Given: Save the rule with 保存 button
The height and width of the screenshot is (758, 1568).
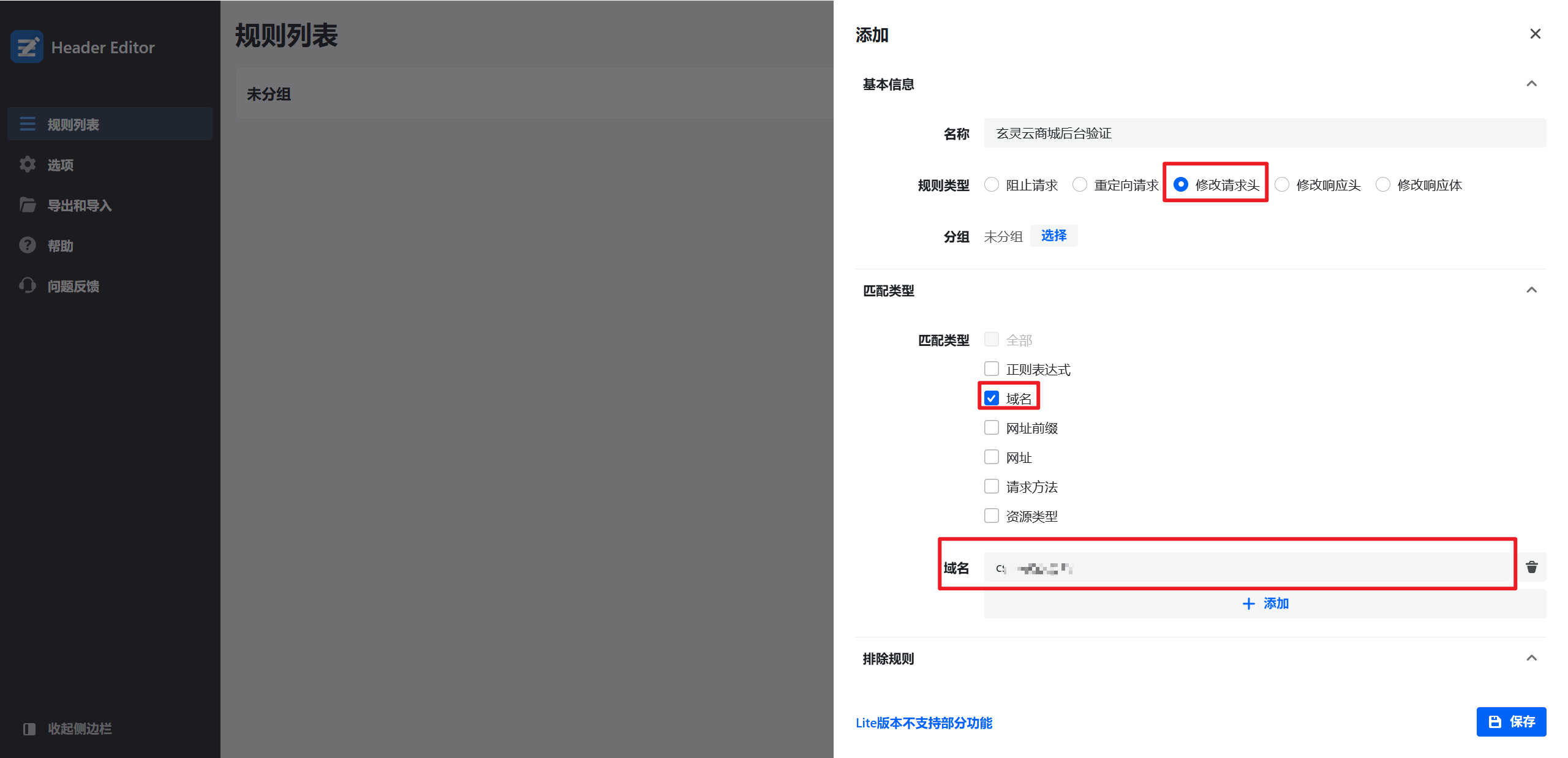Looking at the screenshot, I should [x=1510, y=721].
